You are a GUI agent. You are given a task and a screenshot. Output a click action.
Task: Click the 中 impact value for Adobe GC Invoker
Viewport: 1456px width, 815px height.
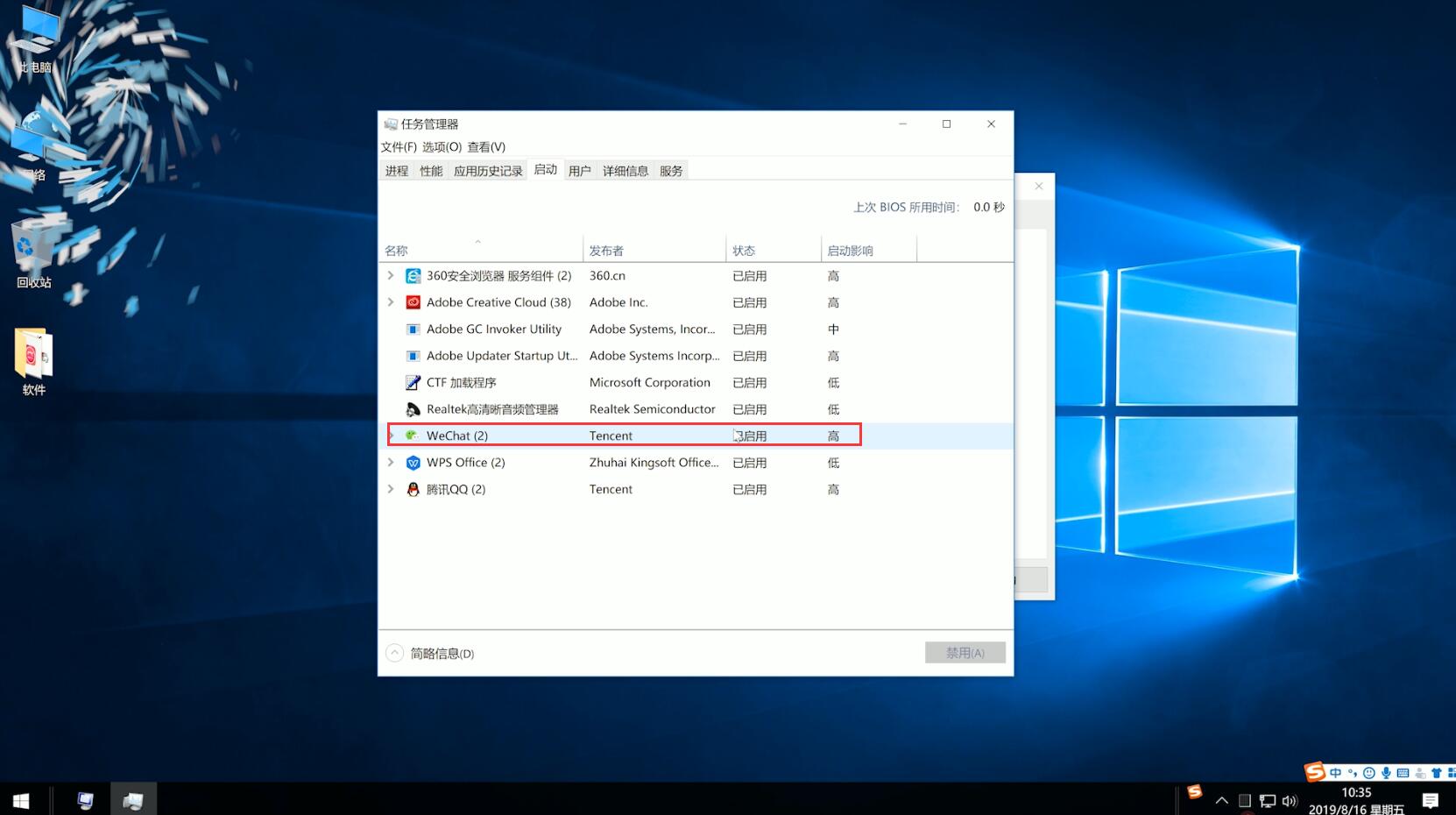[x=833, y=330]
